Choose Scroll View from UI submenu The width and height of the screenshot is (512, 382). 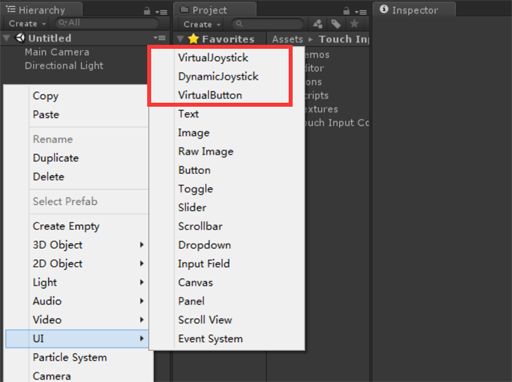[205, 320]
